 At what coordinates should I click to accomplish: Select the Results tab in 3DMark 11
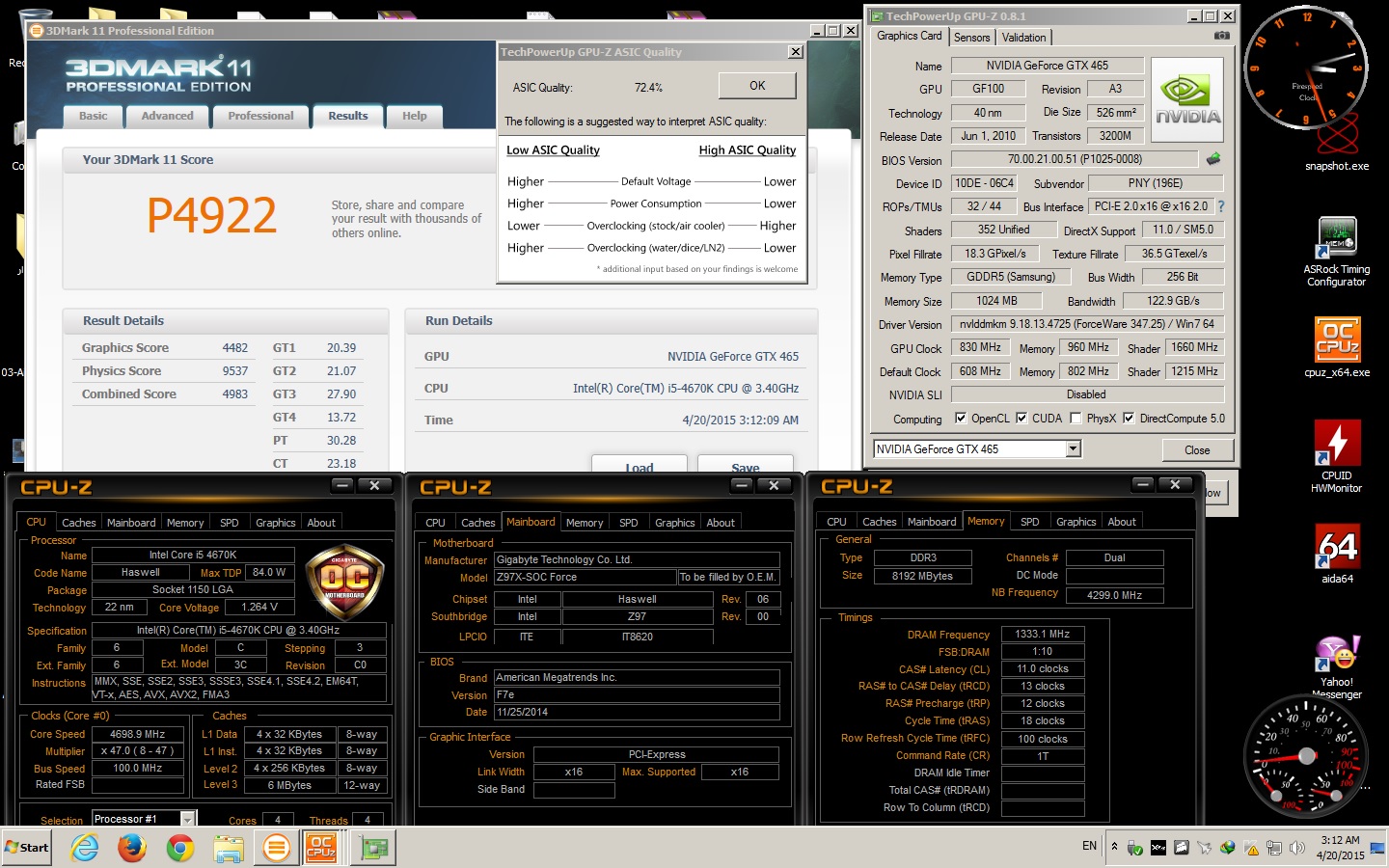point(348,116)
